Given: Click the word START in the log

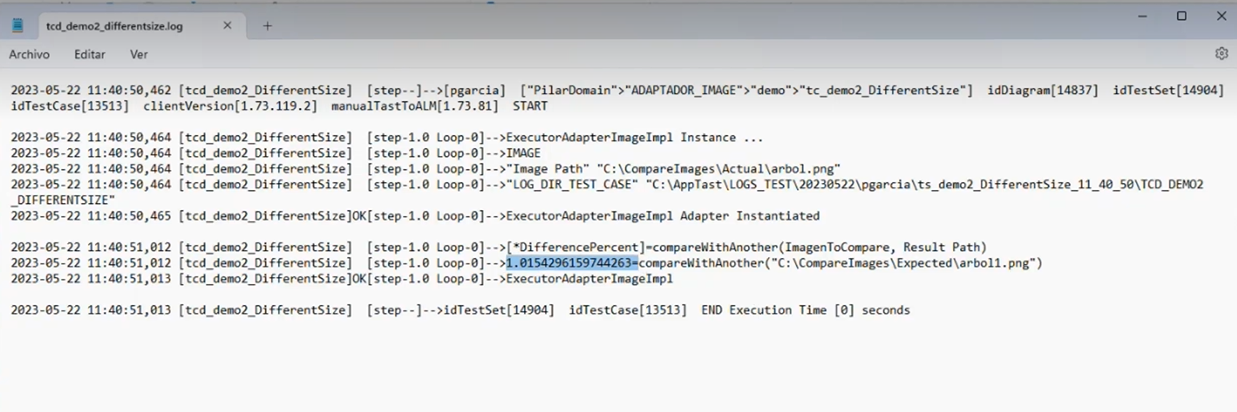Looking at the screenshot, I should (530, 106).
